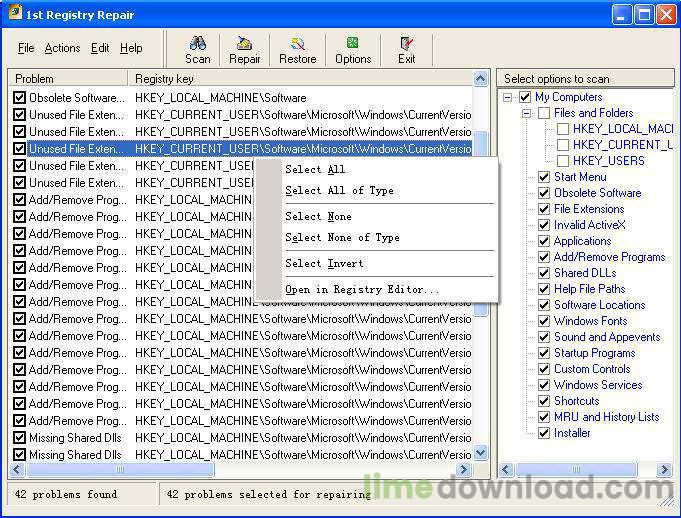Open the Help menu
Viewport: 681px width, 518px height.
[x=131, y=48]
